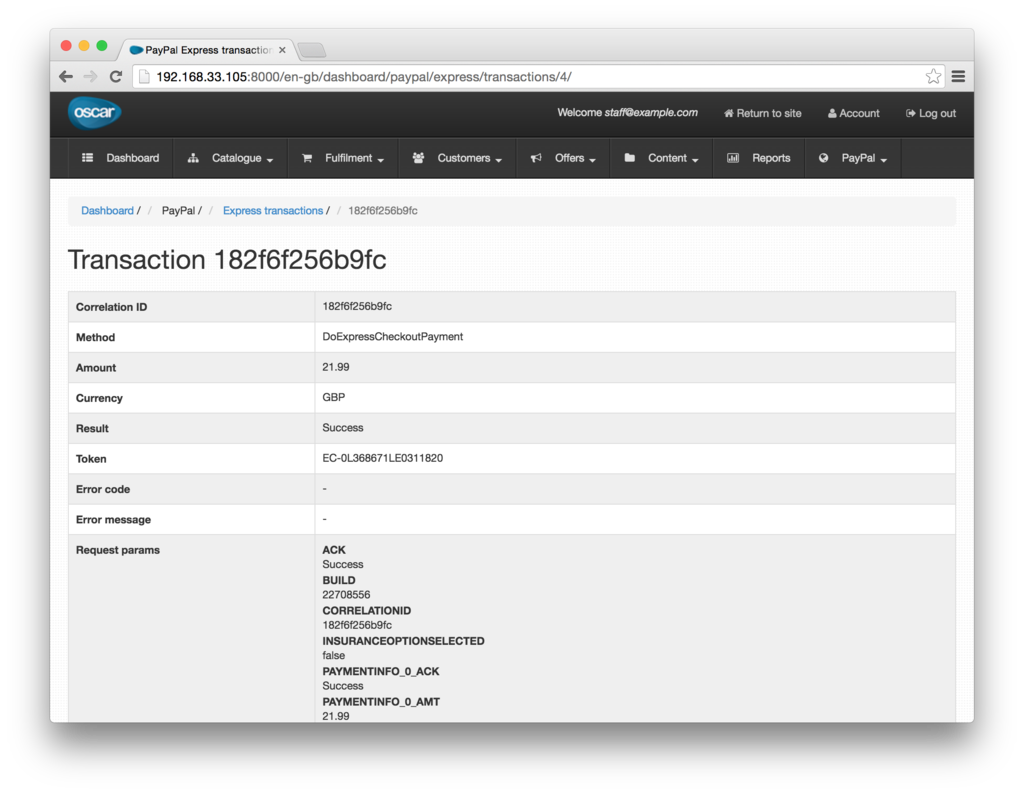Click the PayPal tab favicon

136,50
